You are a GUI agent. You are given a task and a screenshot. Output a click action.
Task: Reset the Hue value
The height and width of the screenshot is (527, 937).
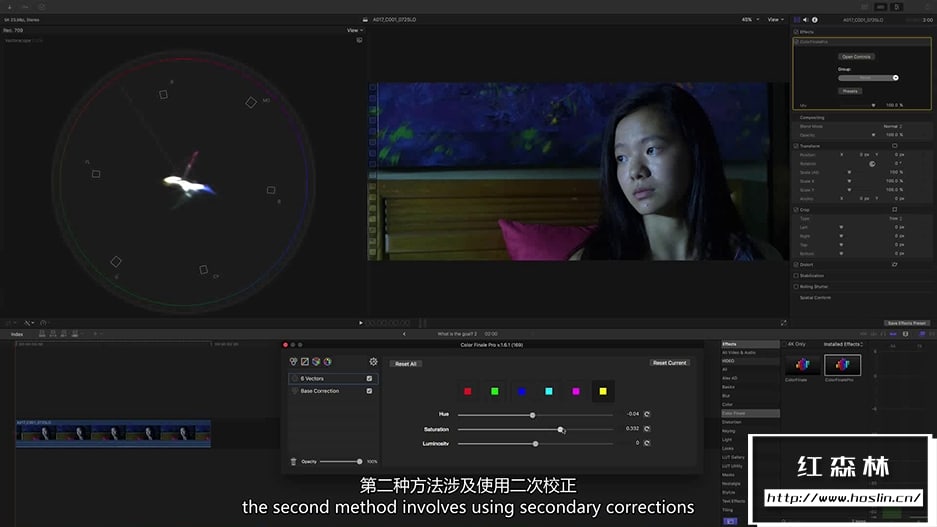pyautogui.click(x=647, y=414)
